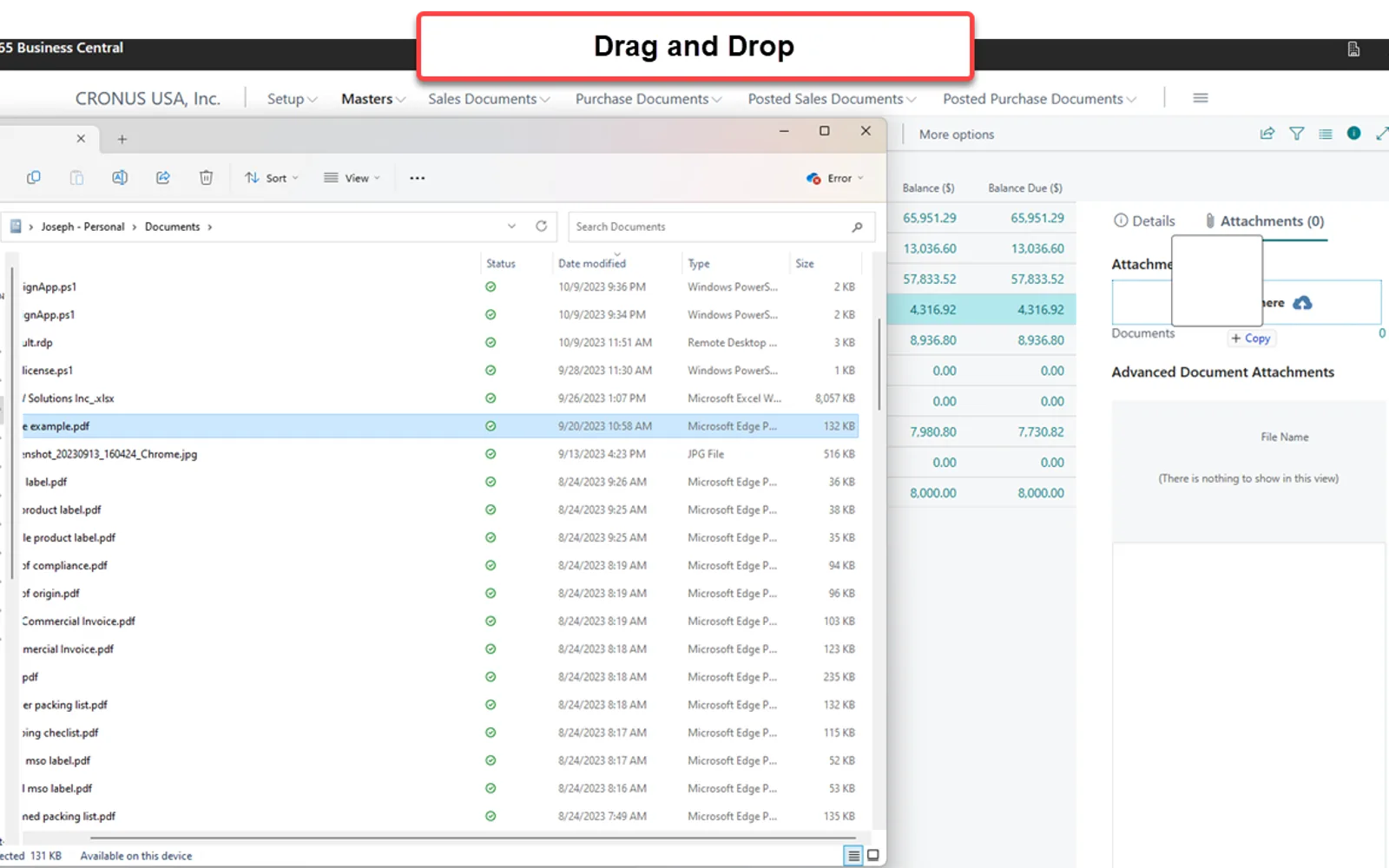Screen dimensions: 1389x868
Task: Expand the Masters menu
Action: pyautogui.click(x=373, y=99)
